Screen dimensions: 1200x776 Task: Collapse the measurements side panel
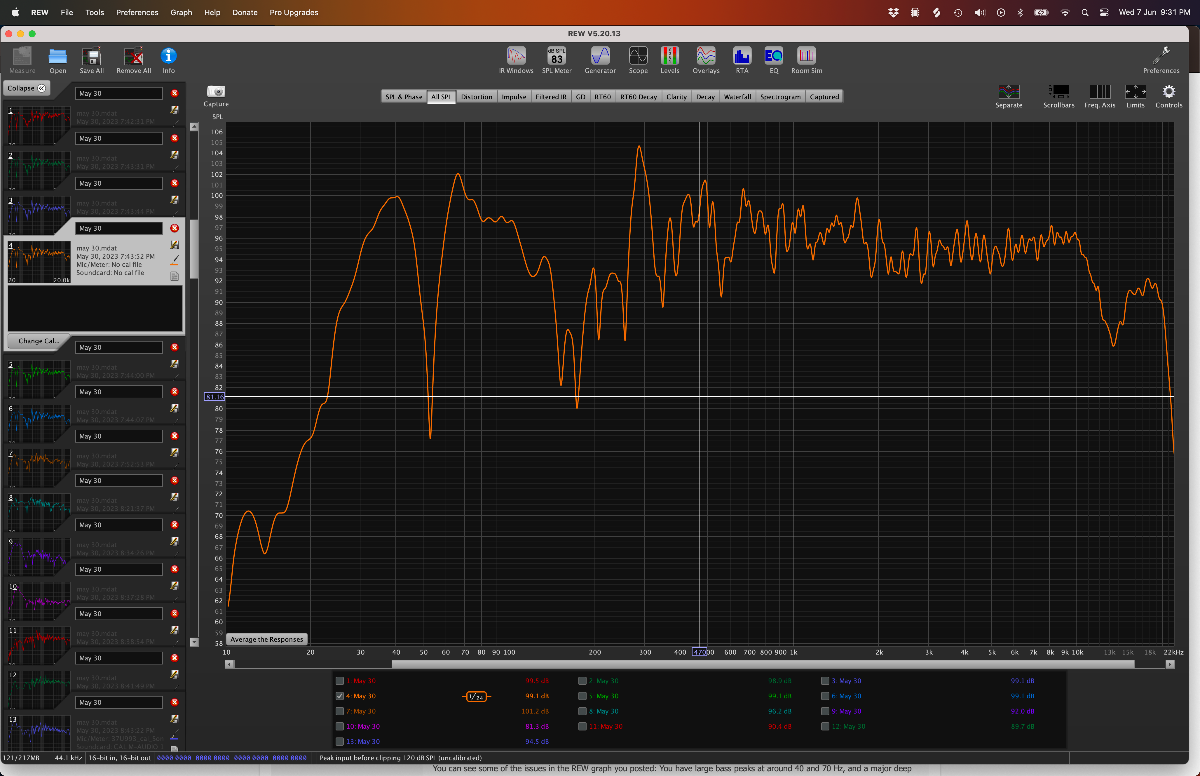[x=27, y=88]
